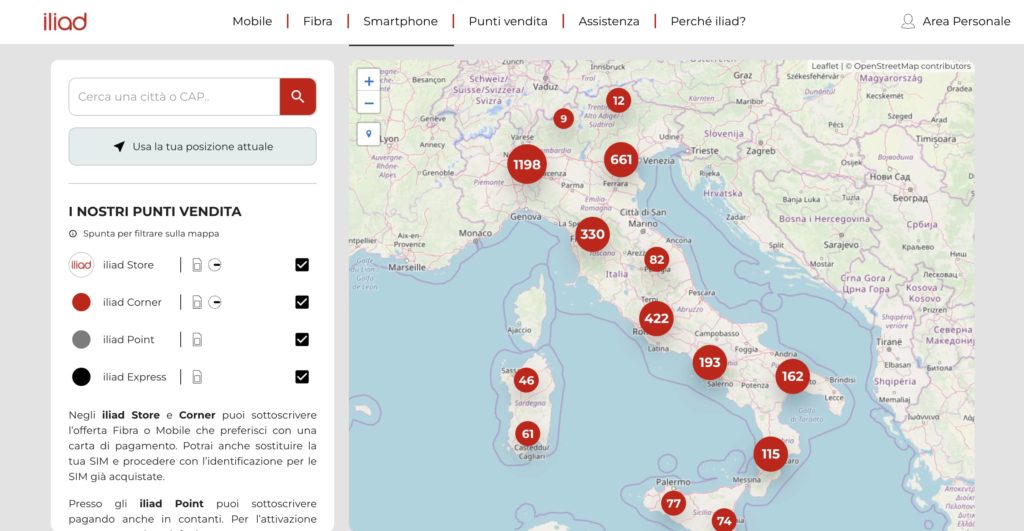Open the 330 stores cluster marker
The height and width of the screenshot is (531, 1024).
point(592,234)
